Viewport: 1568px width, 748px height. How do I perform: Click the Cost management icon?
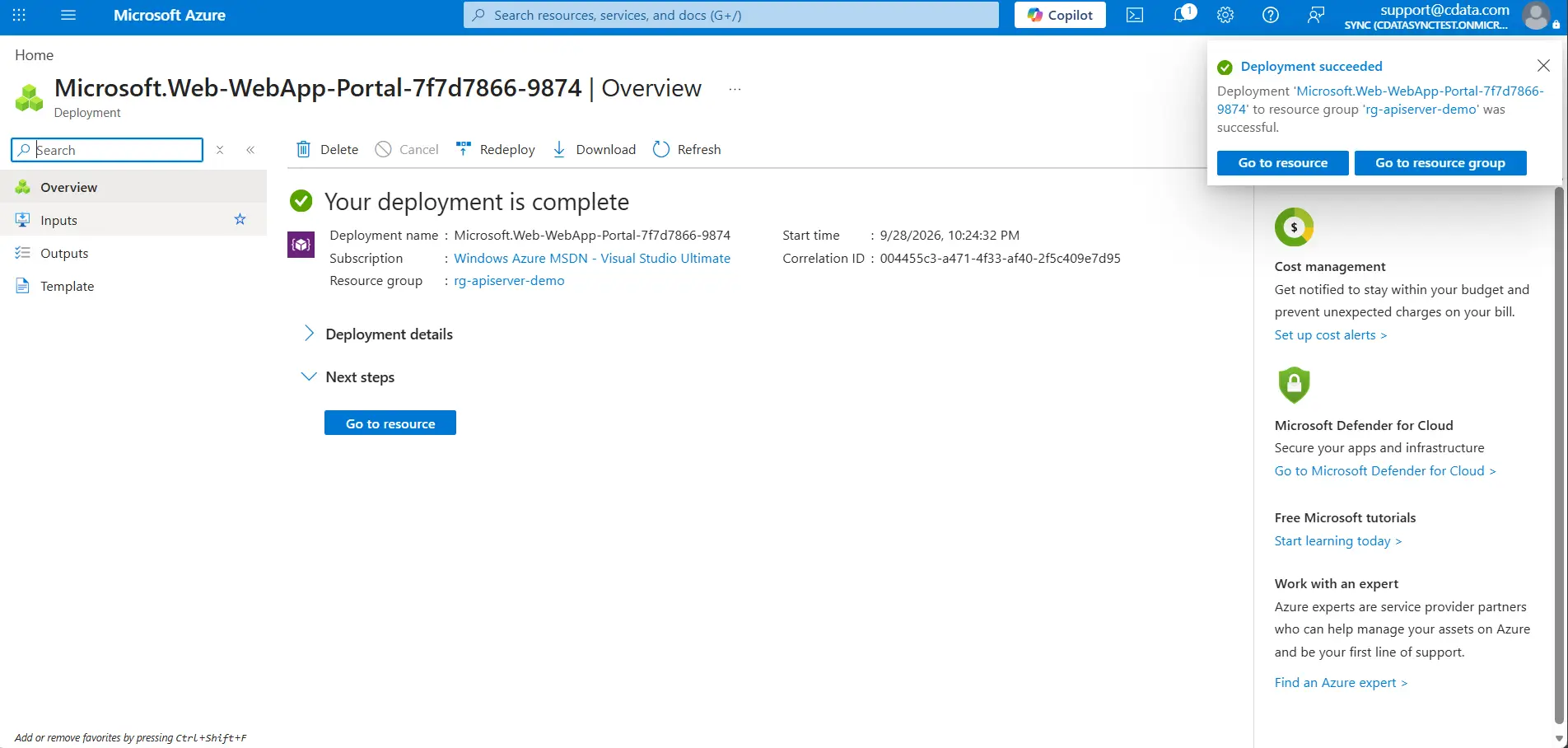[1294, 227]
